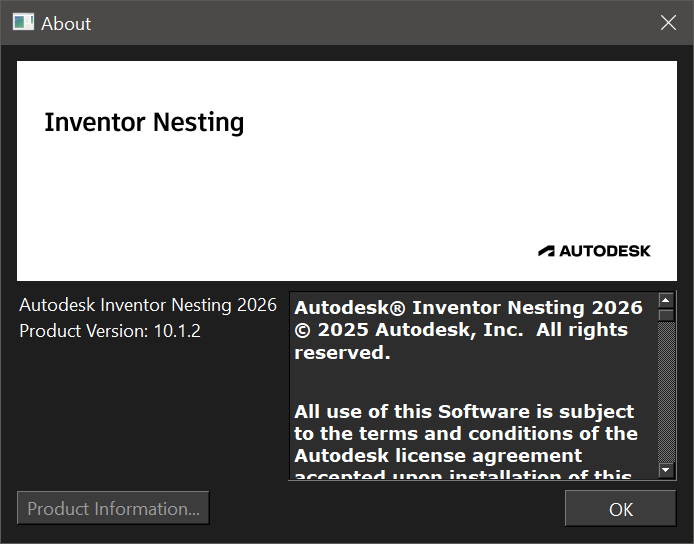Click the license text scroll up arrow
This screenshot has width=694, height=544.
click(x=666, y=301)
